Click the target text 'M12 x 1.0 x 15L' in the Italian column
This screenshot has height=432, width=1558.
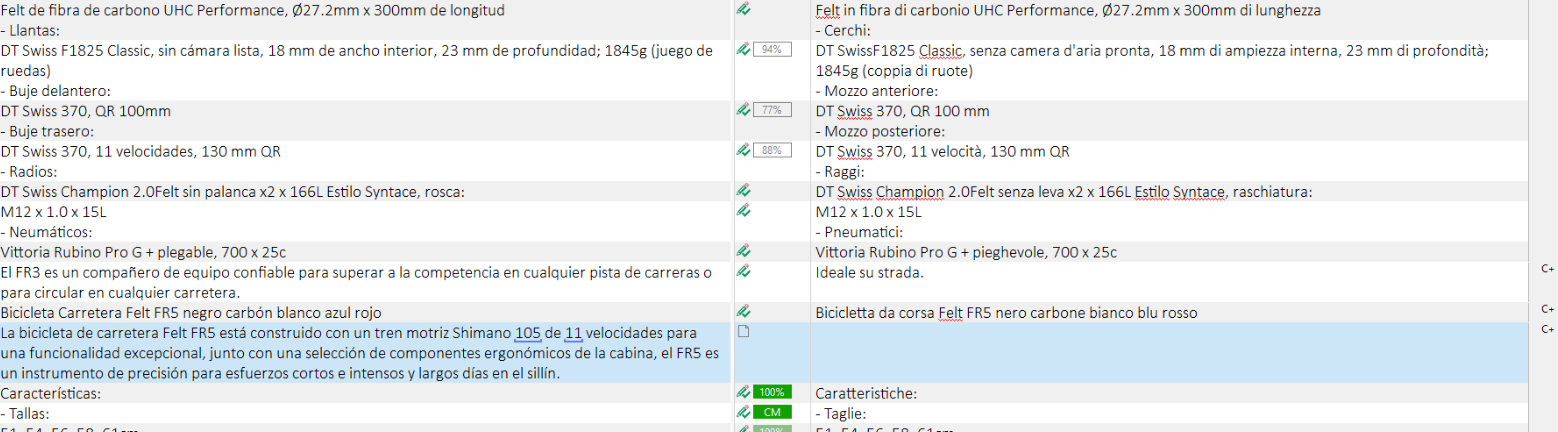click(x=869, y=212)
